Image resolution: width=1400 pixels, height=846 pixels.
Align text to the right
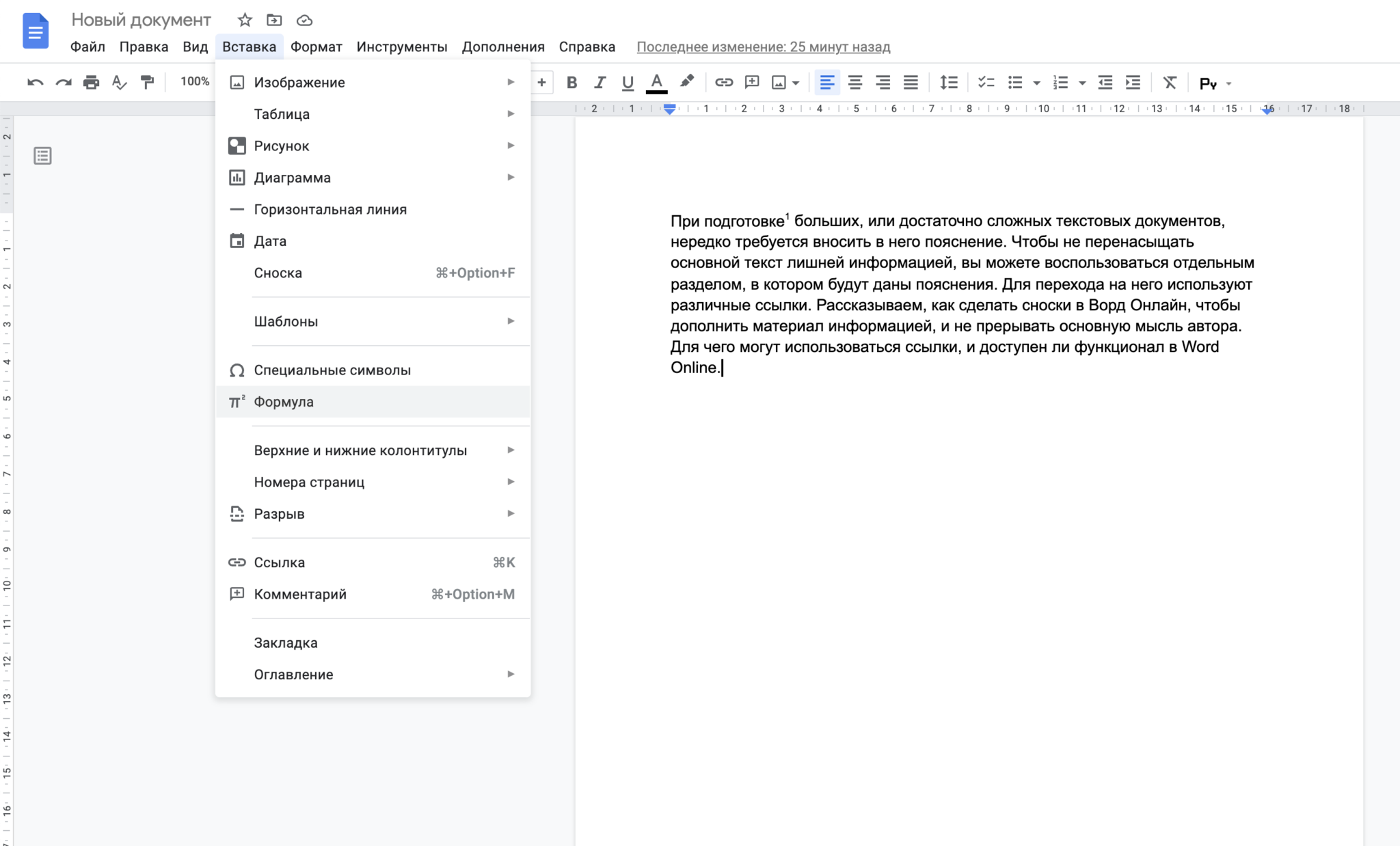883,83
